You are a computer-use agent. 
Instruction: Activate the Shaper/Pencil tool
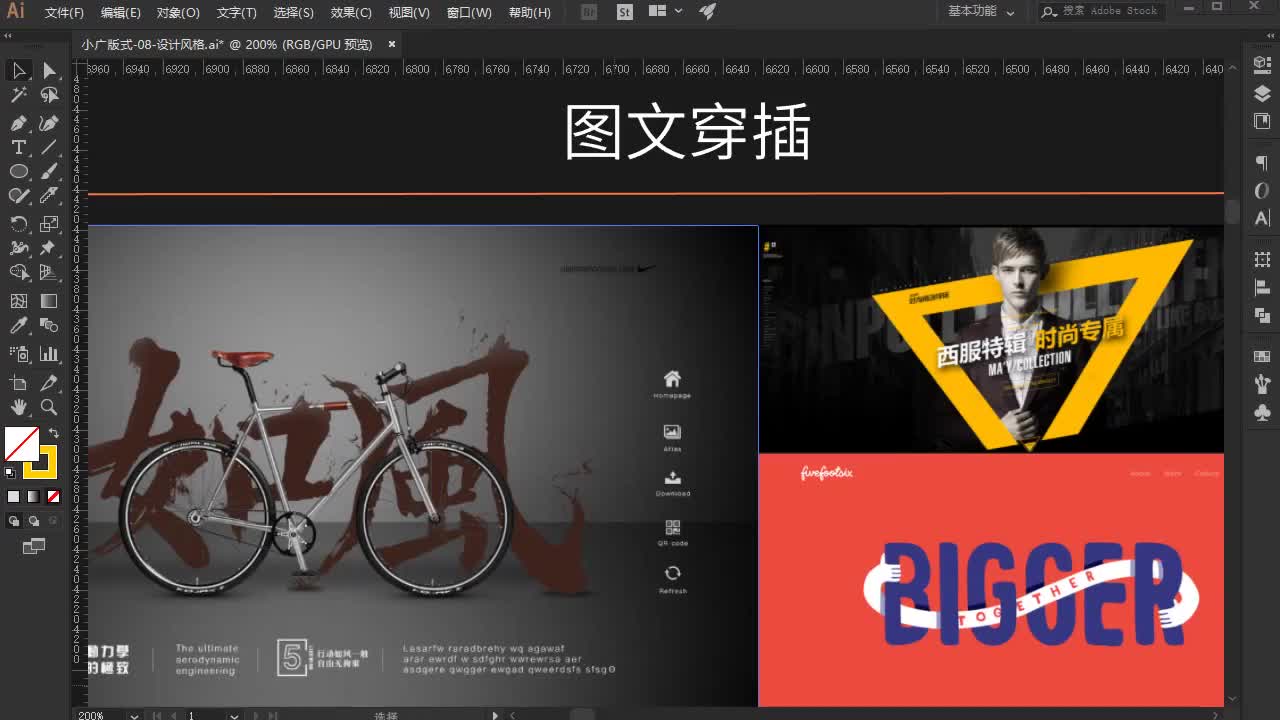point(18,195)
